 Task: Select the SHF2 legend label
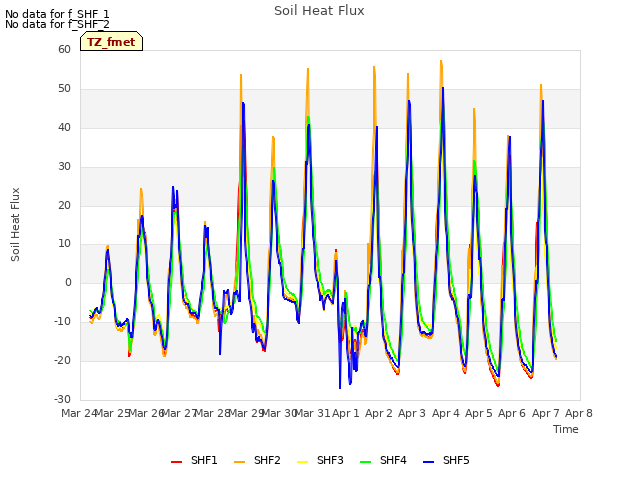pyautogui.click(x=267, y=460)
